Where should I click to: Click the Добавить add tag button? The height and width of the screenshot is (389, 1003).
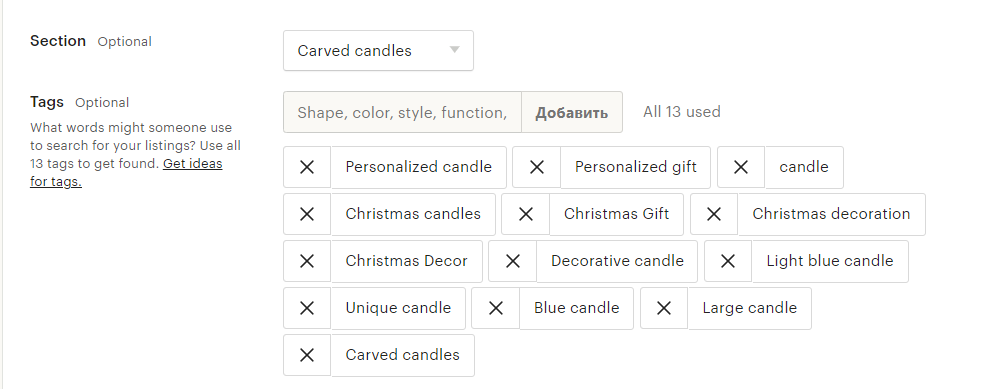572,113
